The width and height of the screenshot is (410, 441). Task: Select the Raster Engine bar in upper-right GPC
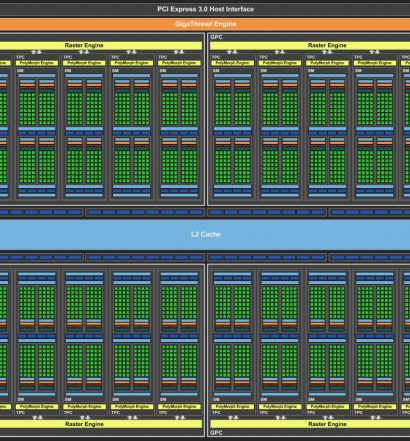(310, 45)
